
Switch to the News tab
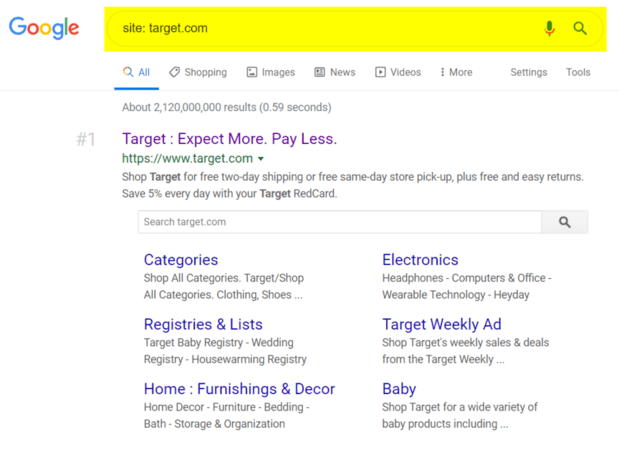tap(335, 72)
